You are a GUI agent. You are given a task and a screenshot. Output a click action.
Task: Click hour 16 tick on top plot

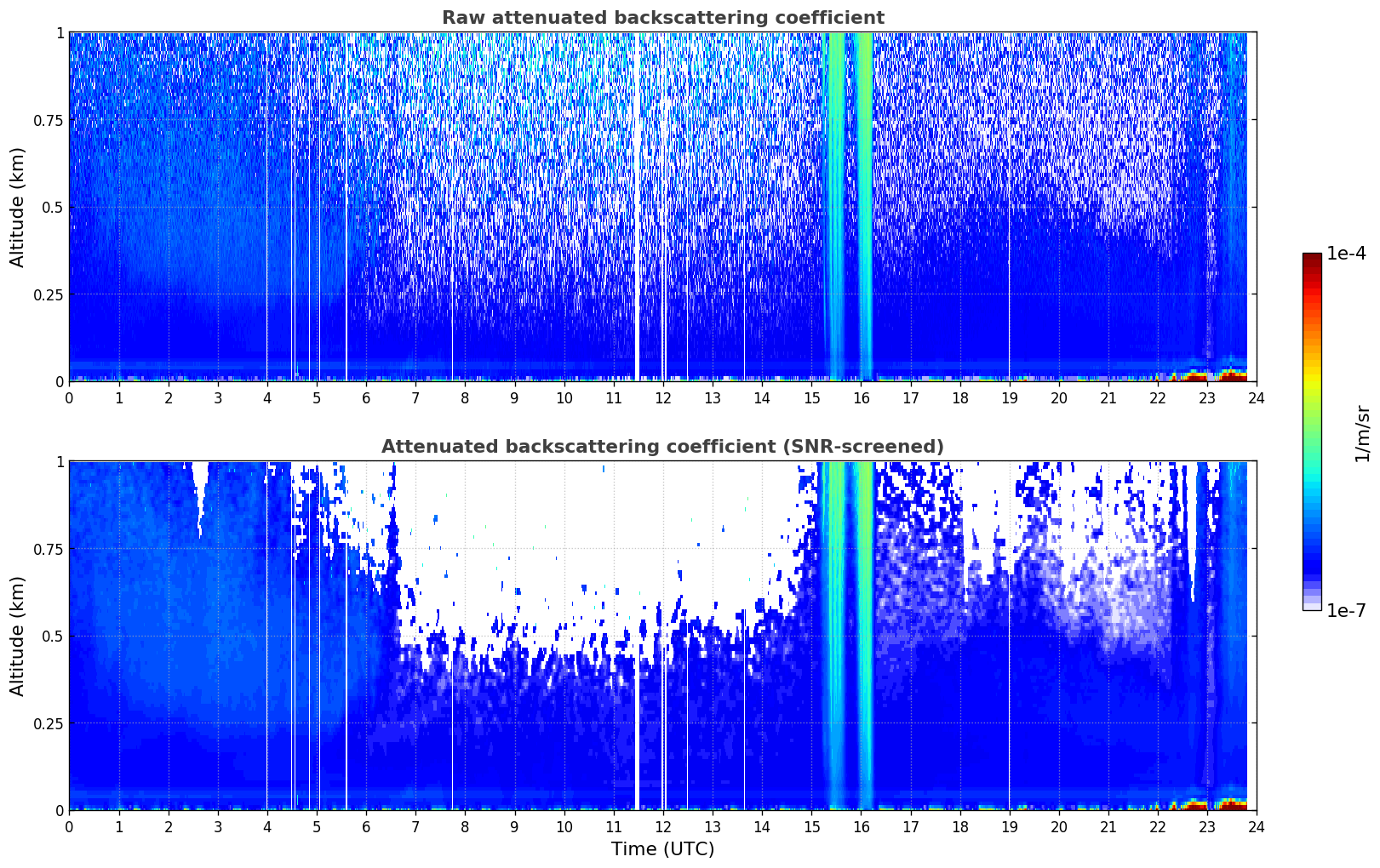click(861, 398)
